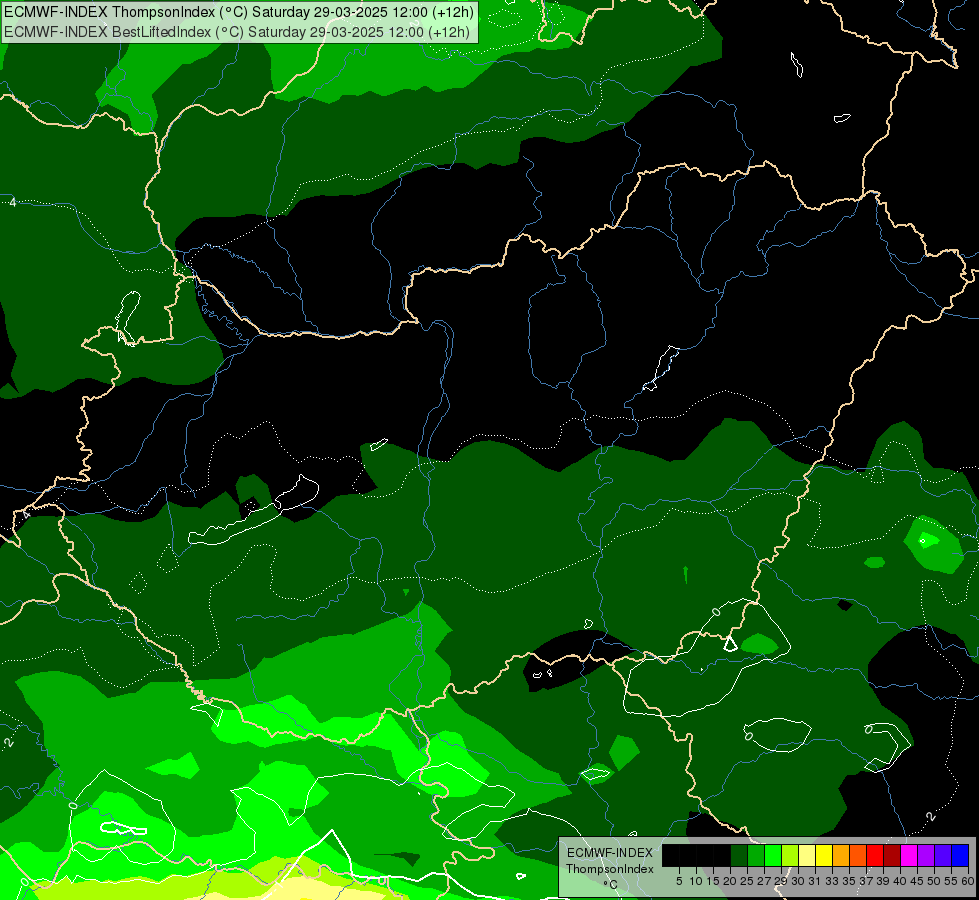Click the pure yellow 31–33 legend swatch

[x=824, y=855]
